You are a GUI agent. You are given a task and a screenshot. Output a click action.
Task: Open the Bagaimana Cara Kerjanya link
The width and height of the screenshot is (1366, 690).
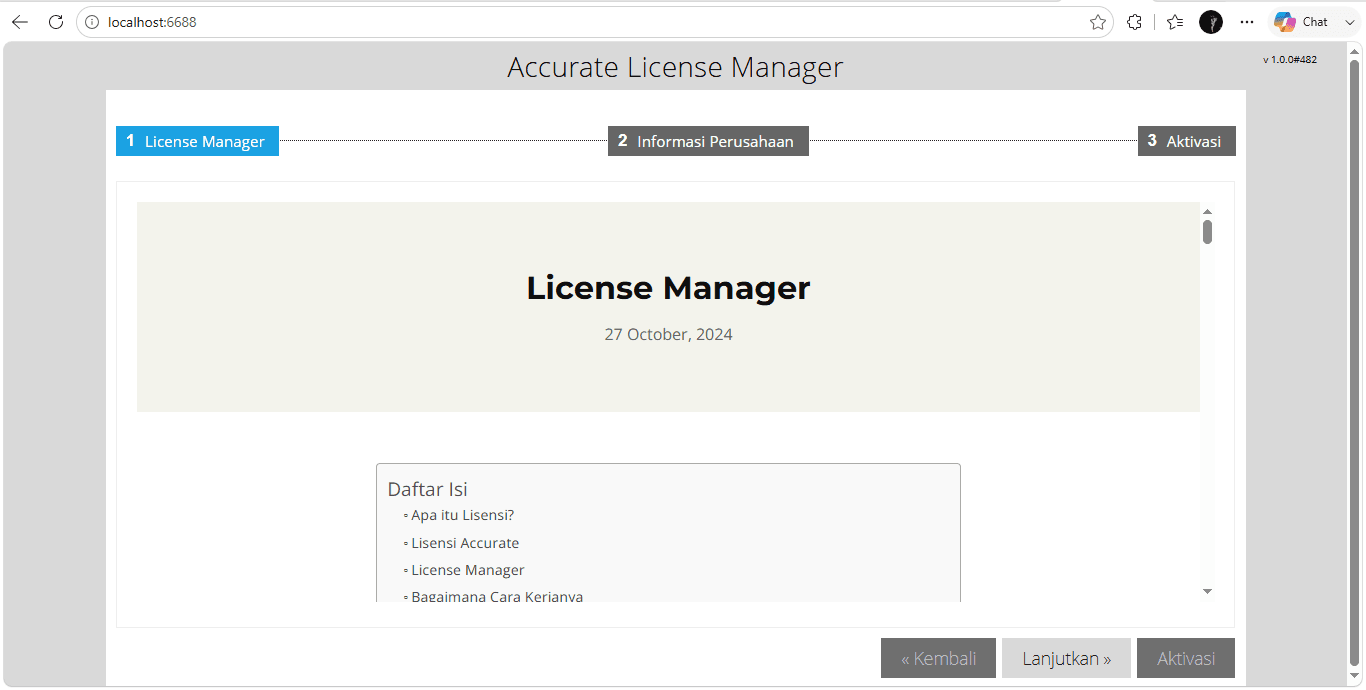tap(497, 597)
